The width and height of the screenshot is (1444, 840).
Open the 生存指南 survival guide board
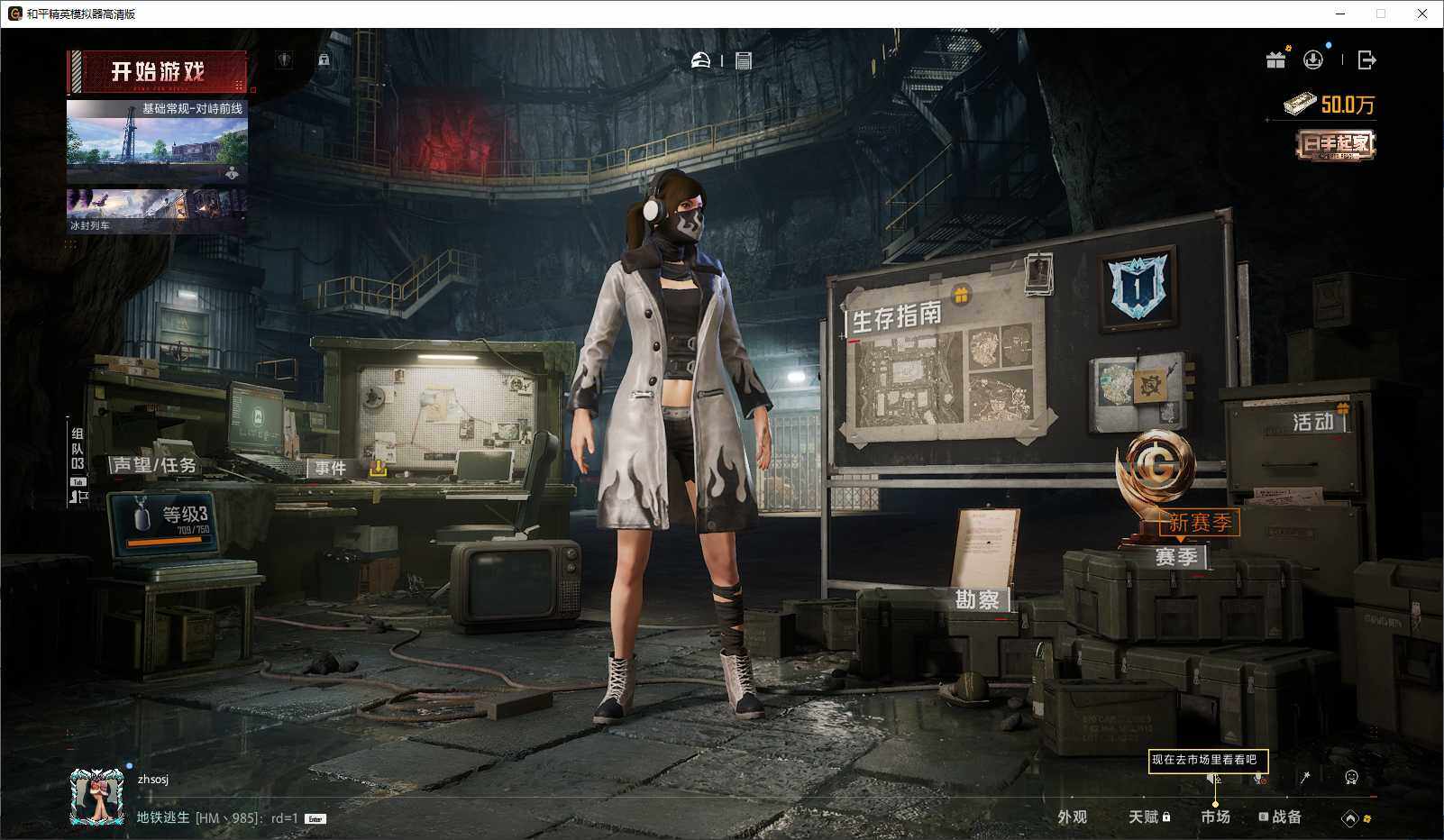pyautogui.click(x=946, y=365)
